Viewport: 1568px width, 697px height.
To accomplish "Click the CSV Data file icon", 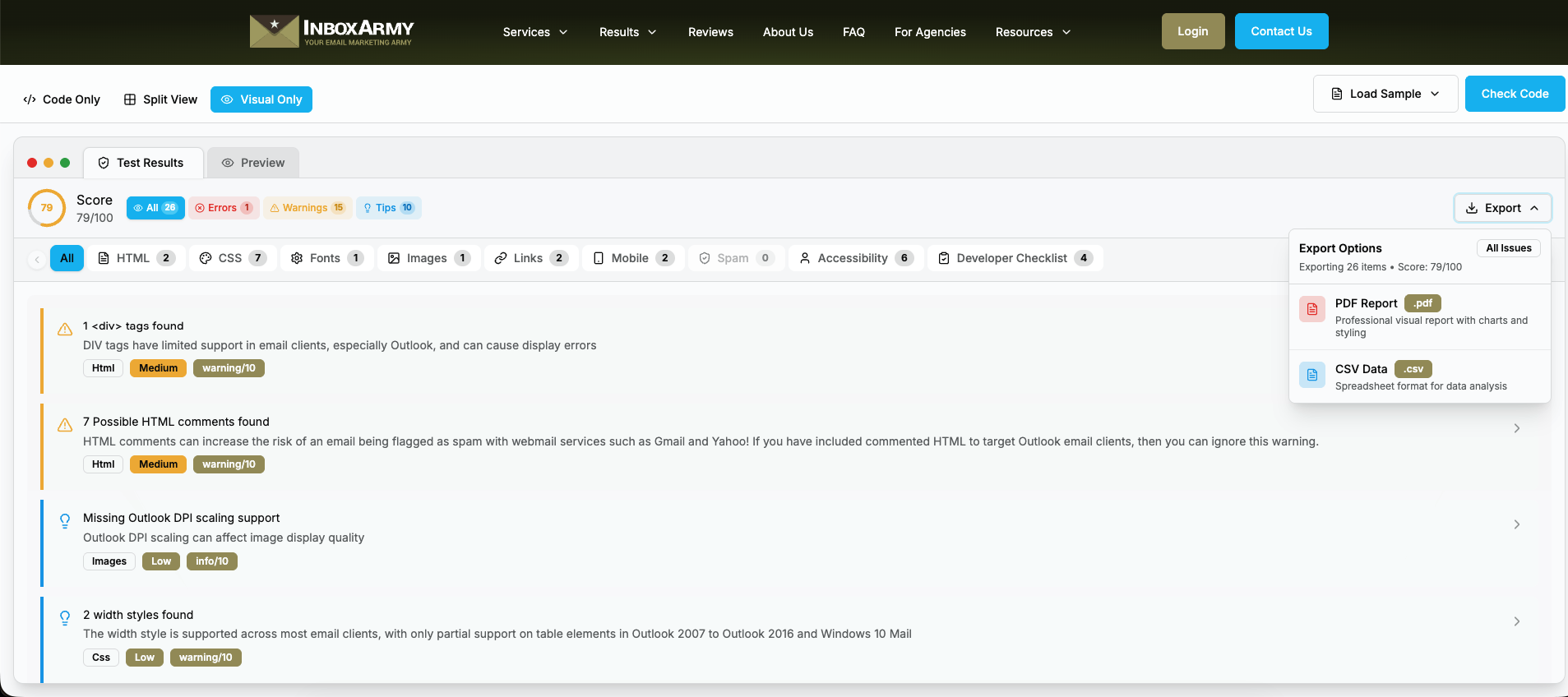I will coord(1311,375).
